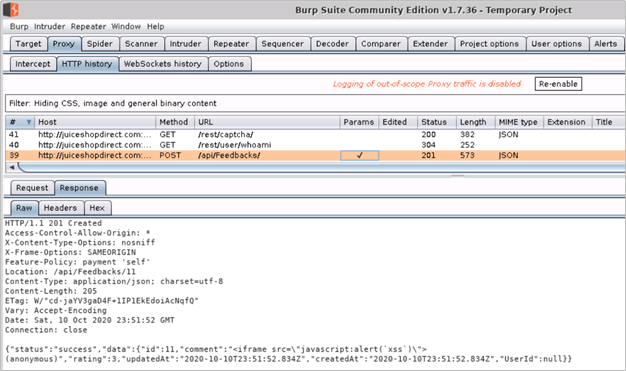This screenshot has height=371, width=626.
Task: Click the 'Content-Length: 205' header line
Action: pos(51,291)
